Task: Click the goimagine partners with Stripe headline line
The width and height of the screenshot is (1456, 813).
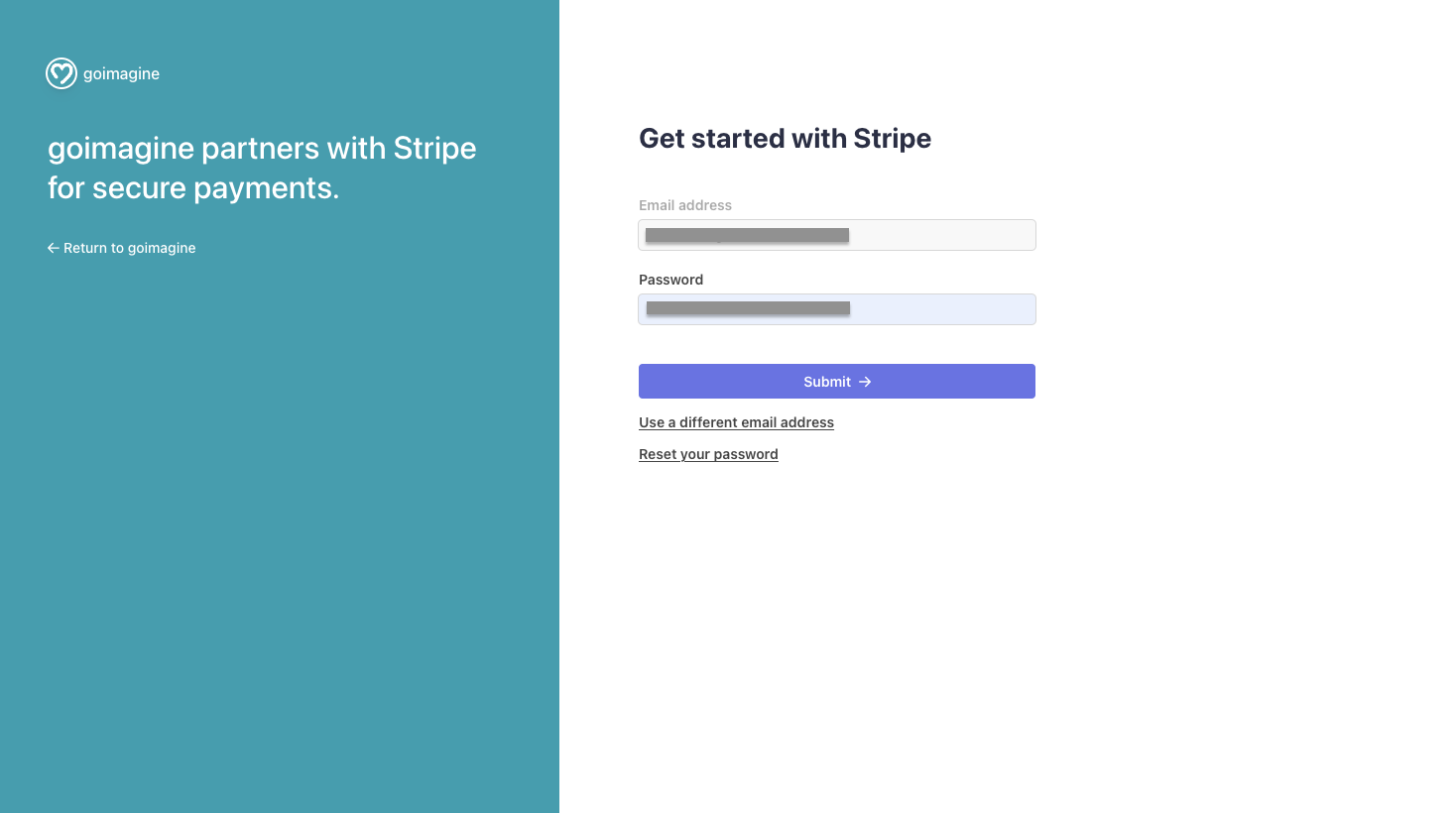Action: (x=262, y=149)
